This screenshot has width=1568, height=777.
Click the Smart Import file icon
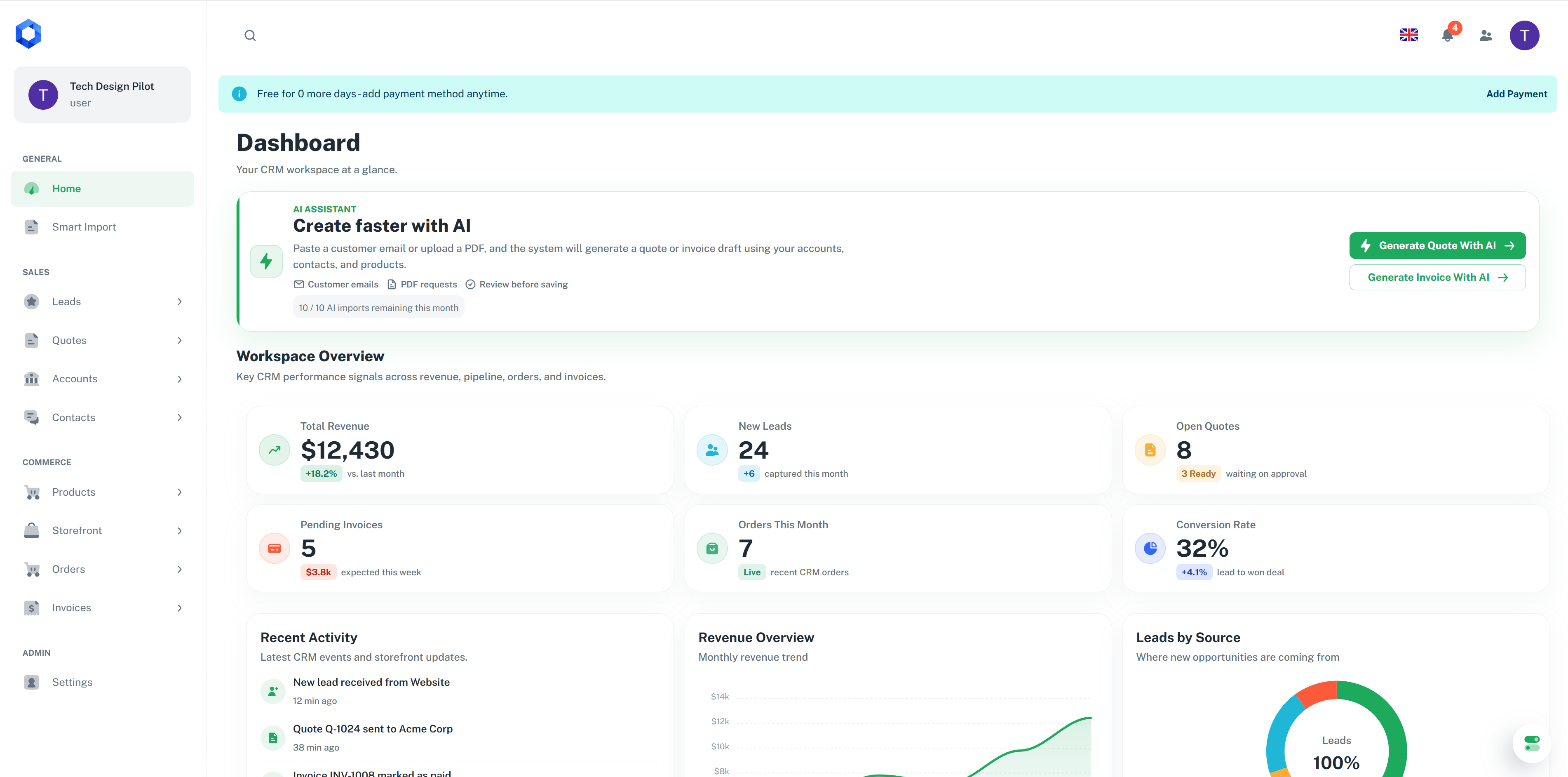click(32, 227)
